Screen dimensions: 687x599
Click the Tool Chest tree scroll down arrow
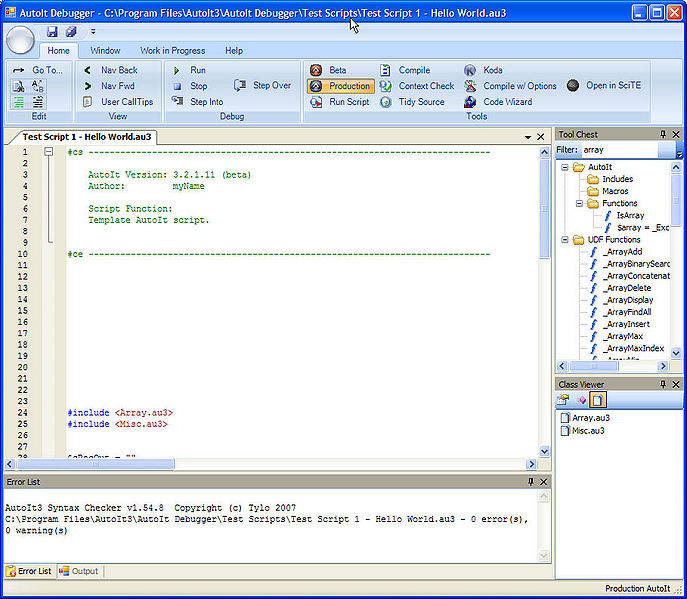pyautogui.click(x=676, y=353)
